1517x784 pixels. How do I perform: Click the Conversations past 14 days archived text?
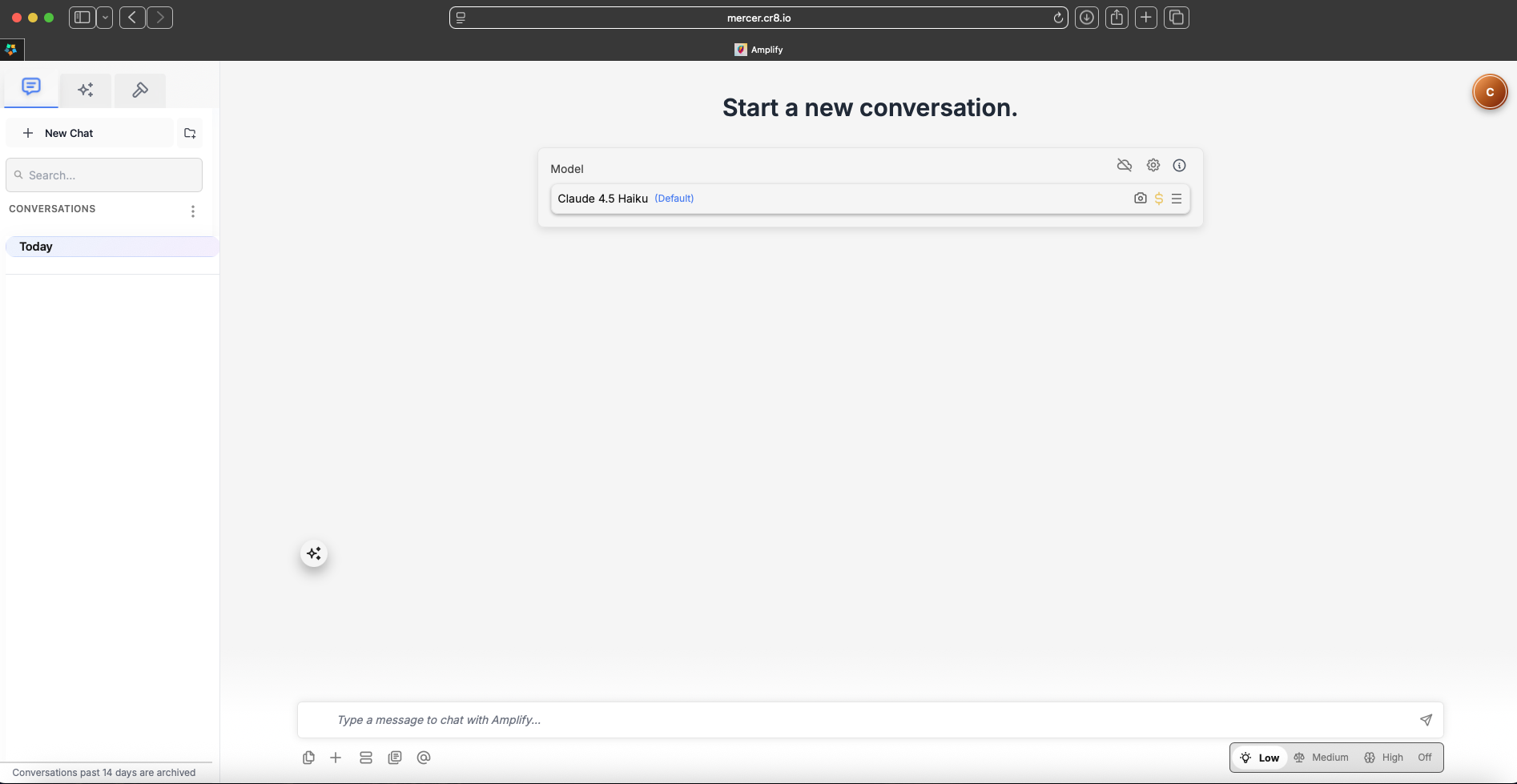[x=104, y=773]
